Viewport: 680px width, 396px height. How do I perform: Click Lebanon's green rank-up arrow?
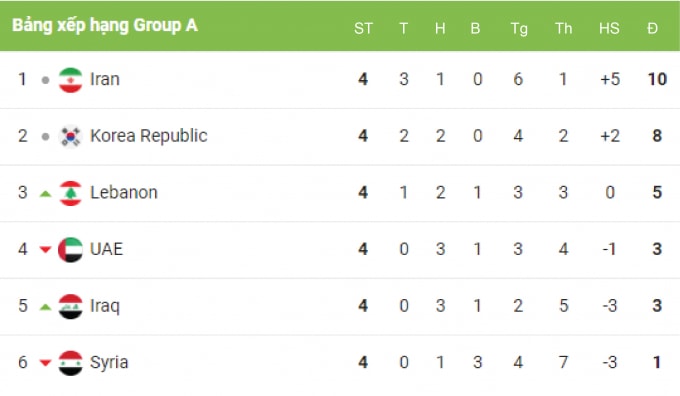click(x=46, y=194)
